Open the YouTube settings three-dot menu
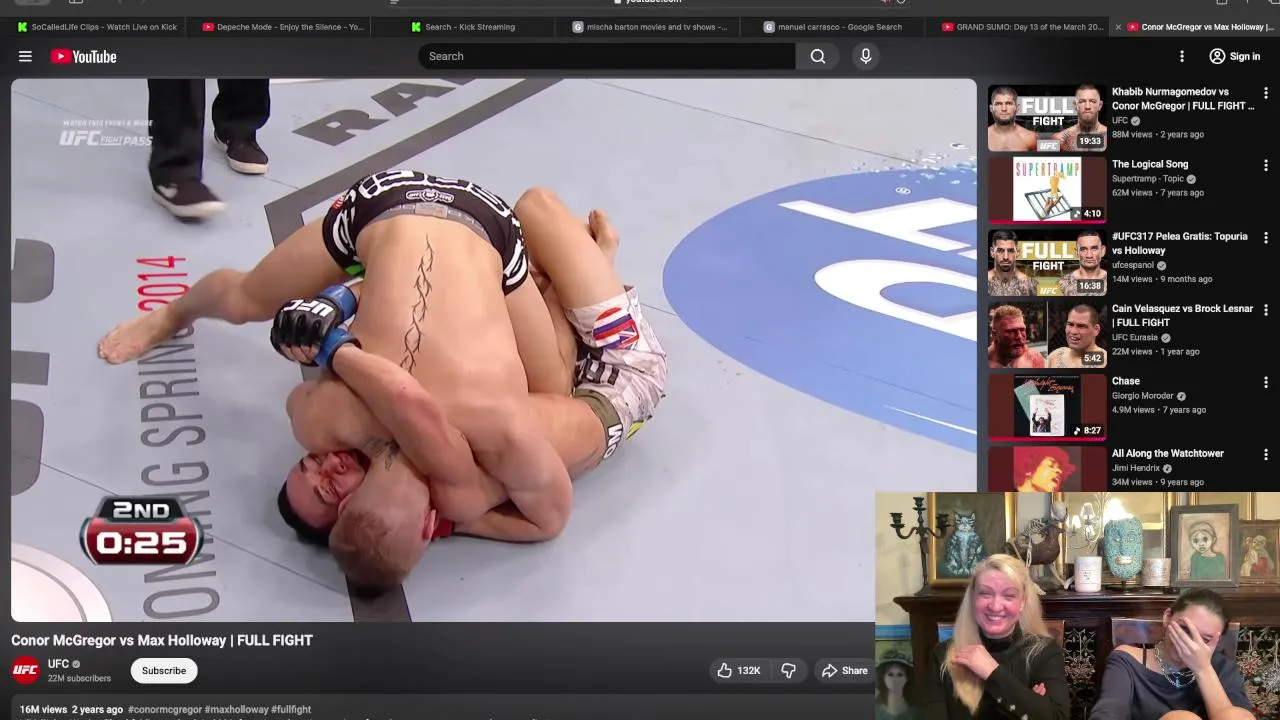 (x=1182, y=56)
